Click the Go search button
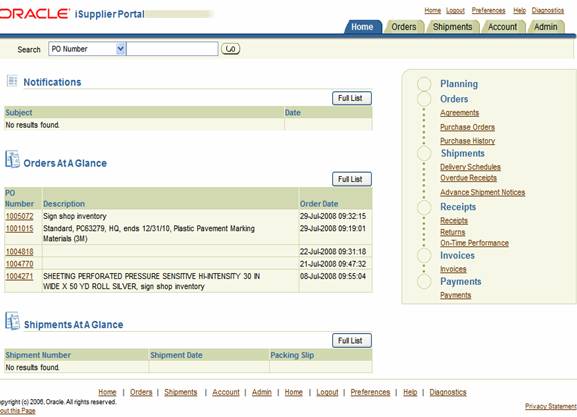Screen dimensions: 577x417 pos(230,49)
